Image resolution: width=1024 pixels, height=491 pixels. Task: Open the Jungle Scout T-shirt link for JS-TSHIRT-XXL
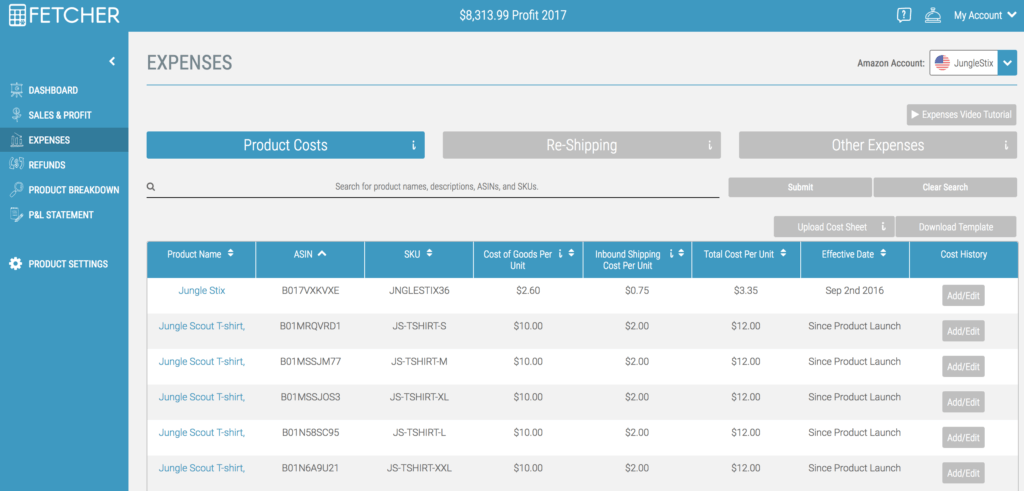pos(202,467)
